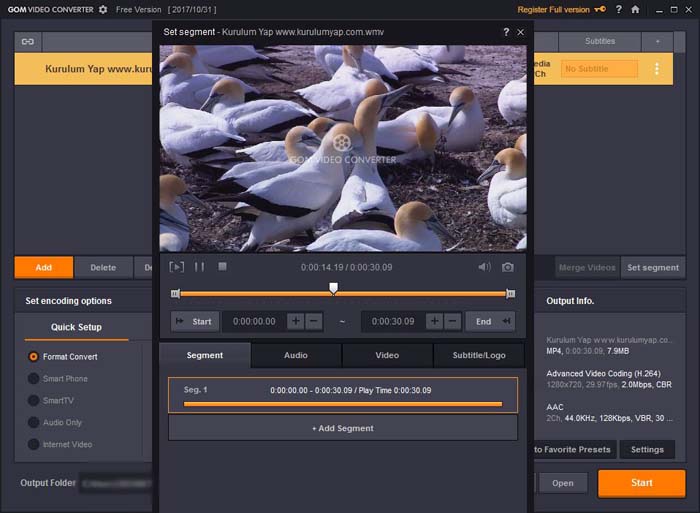Click the + Add Segment button
This screenshot has width=700, height=513.
(x=343, y=428)
